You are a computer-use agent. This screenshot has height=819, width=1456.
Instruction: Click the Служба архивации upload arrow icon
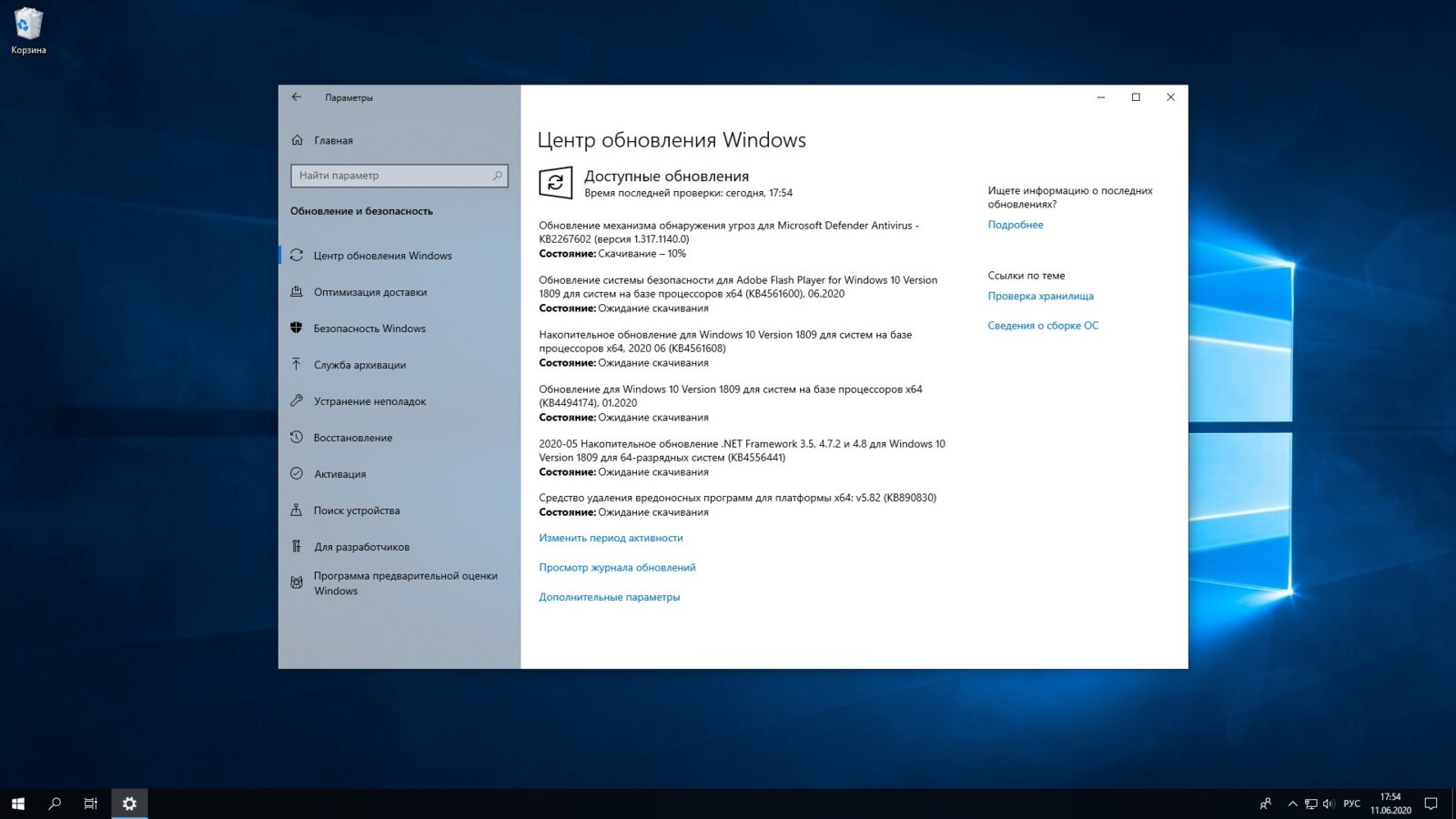pyautogui.click(x=297, y=365)
